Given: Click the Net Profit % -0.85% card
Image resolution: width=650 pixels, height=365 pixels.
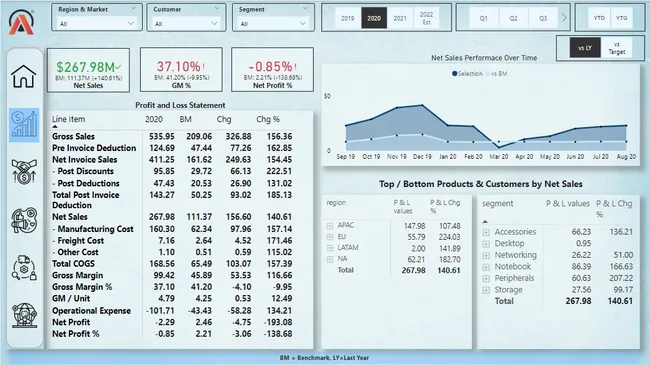Looking at the screenshot, I should 272,70.
